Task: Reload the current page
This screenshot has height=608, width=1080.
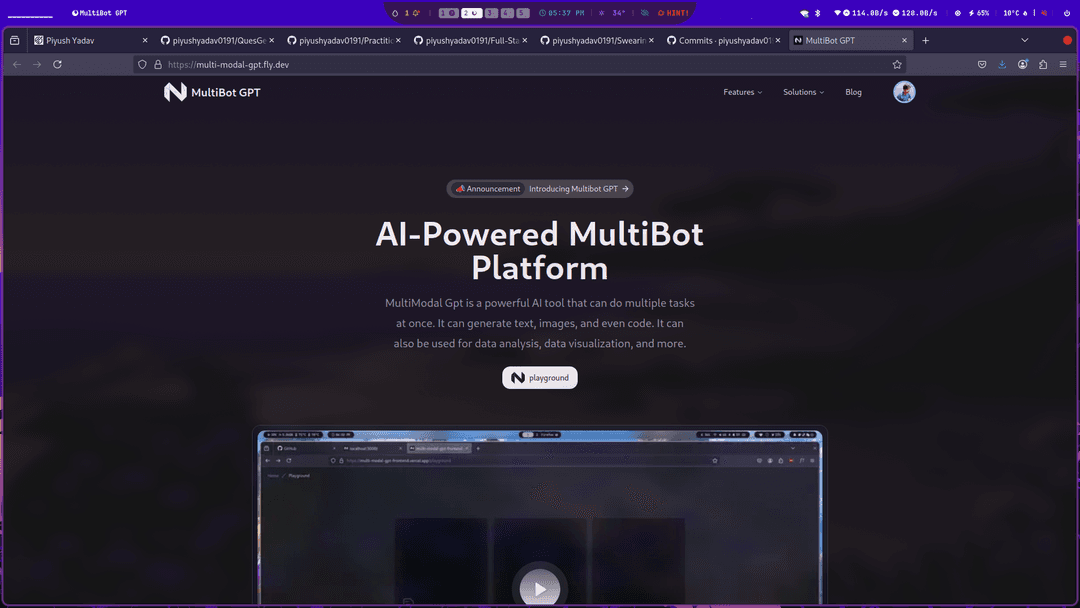Action: (58, 65)
